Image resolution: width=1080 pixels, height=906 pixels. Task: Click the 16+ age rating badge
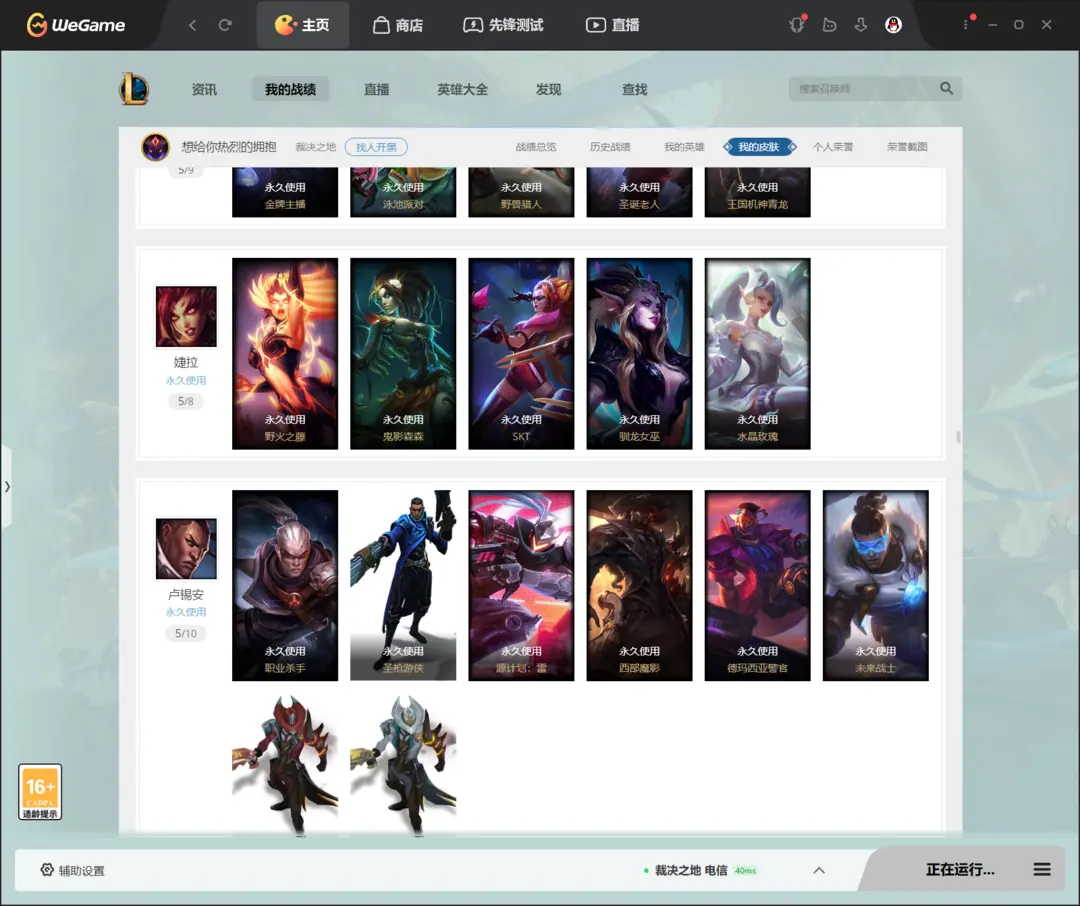coord(40,792)
